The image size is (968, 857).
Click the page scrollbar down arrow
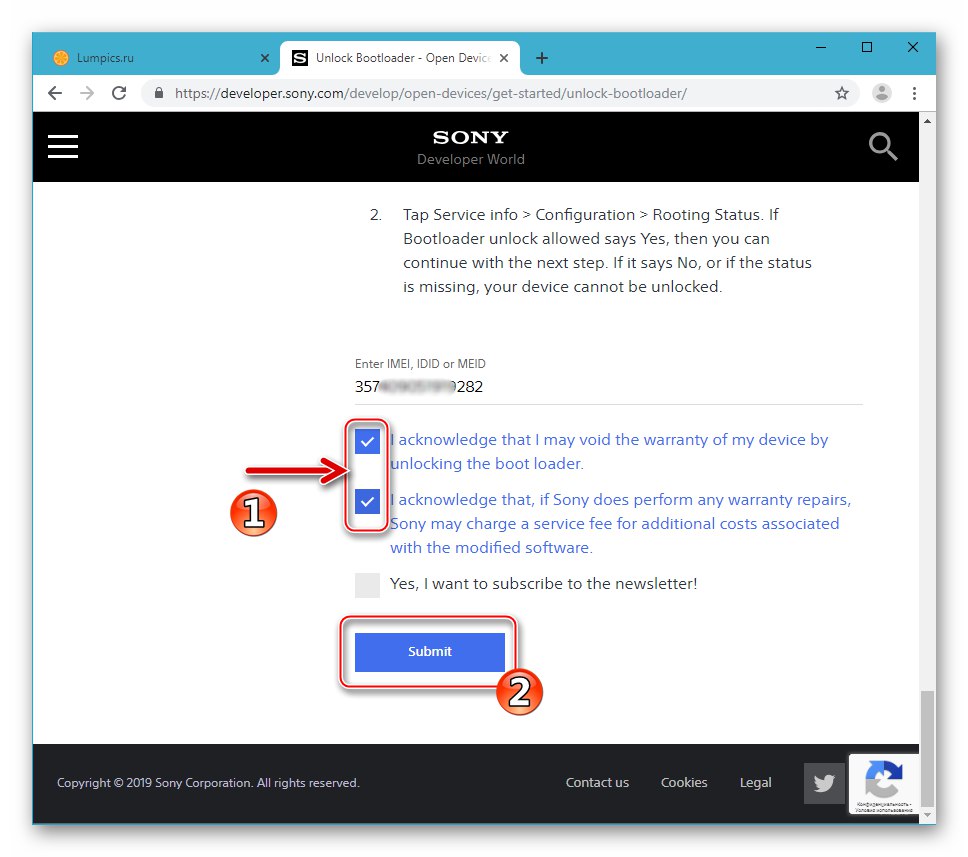tap(927, 815)
